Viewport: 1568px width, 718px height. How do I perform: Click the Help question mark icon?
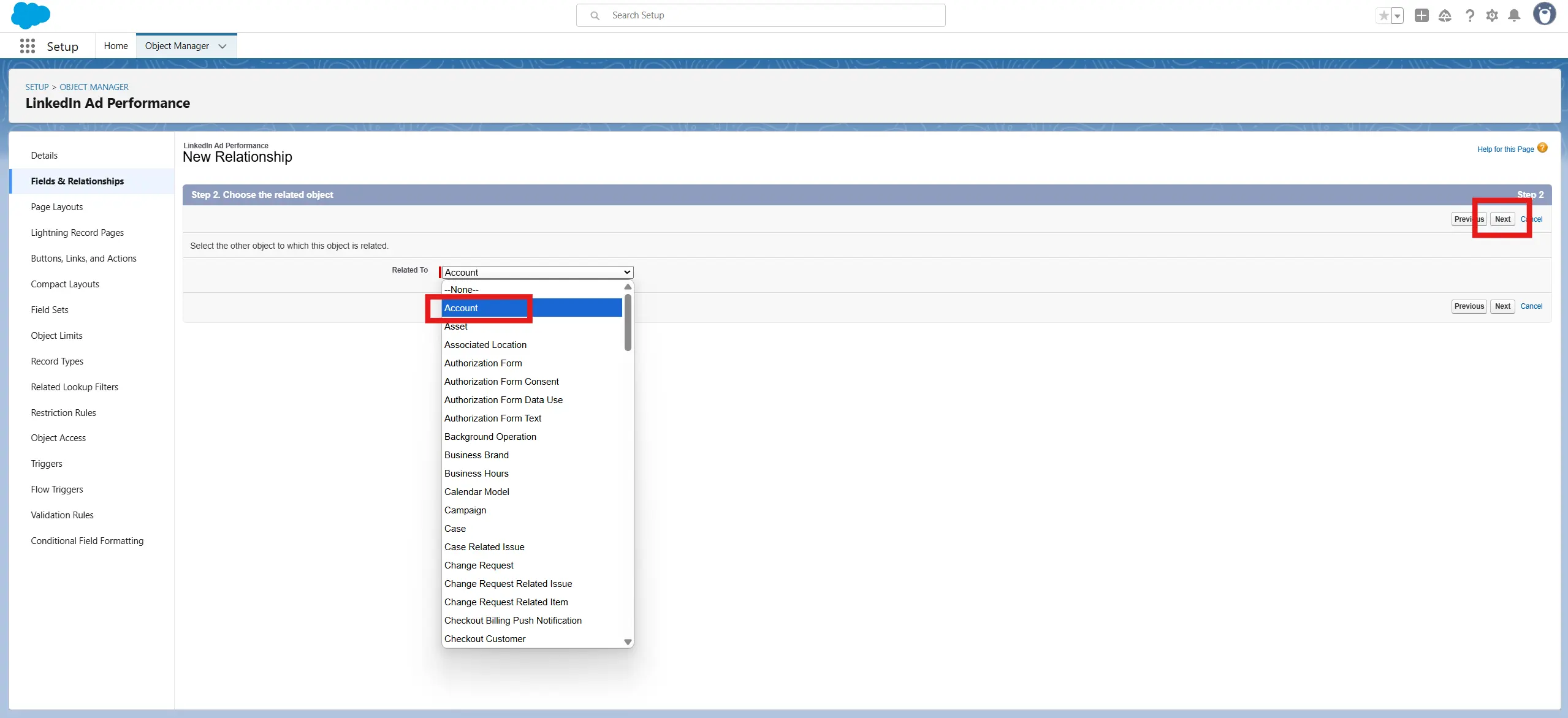point(1469,16)
